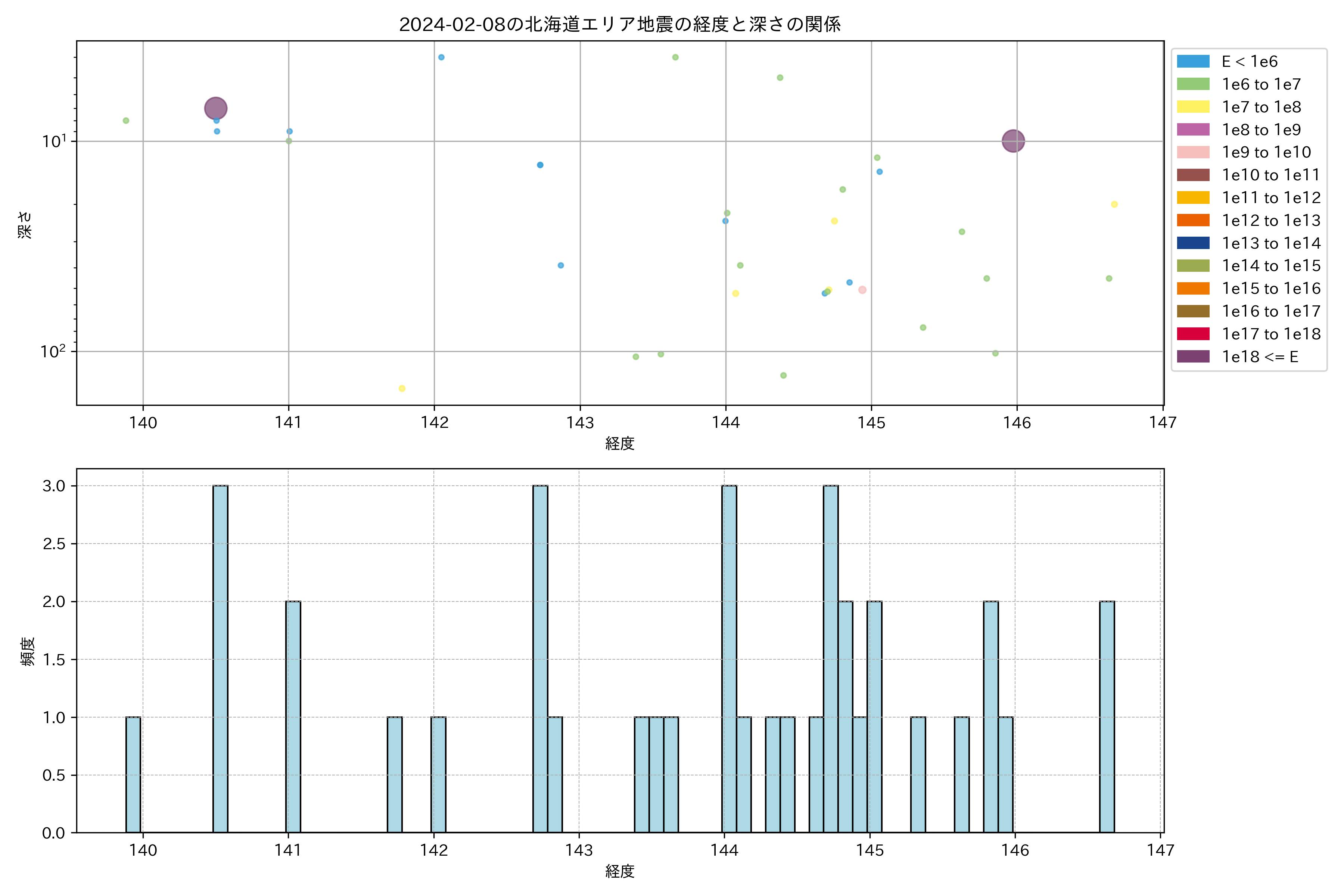Click the rightmost histogram bar near longitude 146.6
Screen dimensions: 1344x896
tap(1107, 717)
